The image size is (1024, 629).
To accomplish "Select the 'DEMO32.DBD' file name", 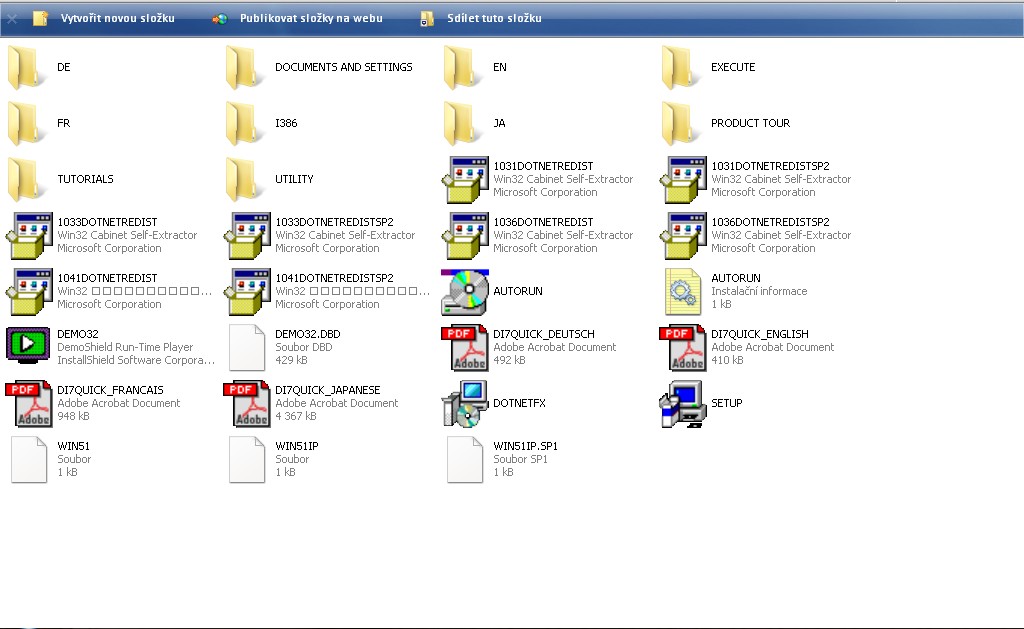I will point(308,334).
